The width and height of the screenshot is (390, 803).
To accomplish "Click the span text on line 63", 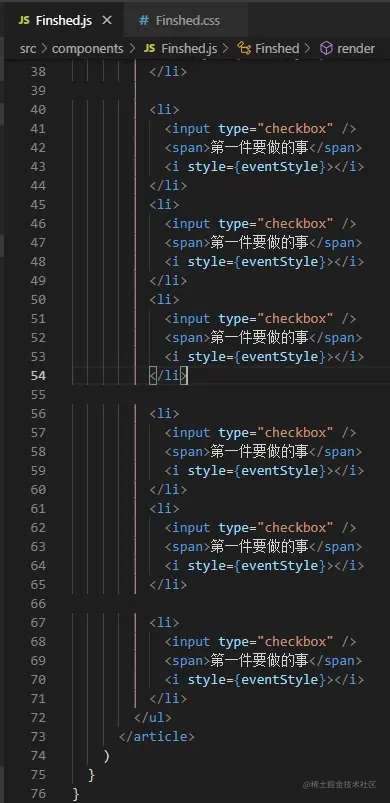I will [259, 546].
